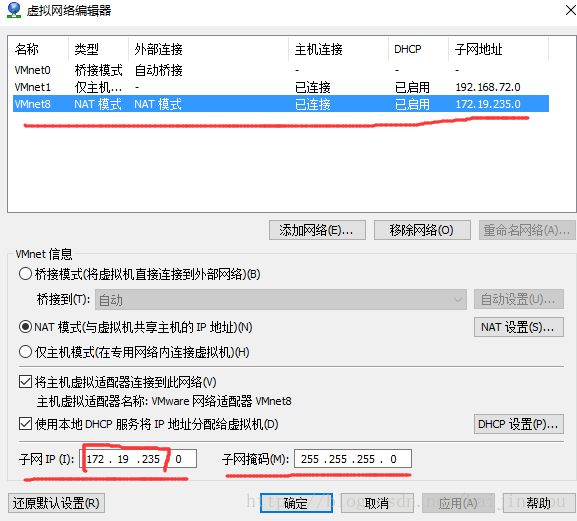
Task: Click the 重命名网络(A)... button
Action: pos(527,230)
